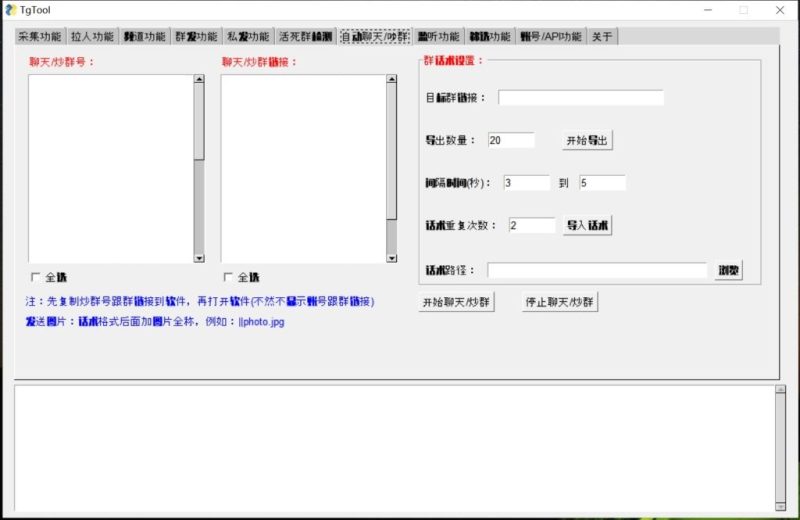Click the up arrow of the 聊天/吵群号 list scrollbar

[x=199, y=79]
